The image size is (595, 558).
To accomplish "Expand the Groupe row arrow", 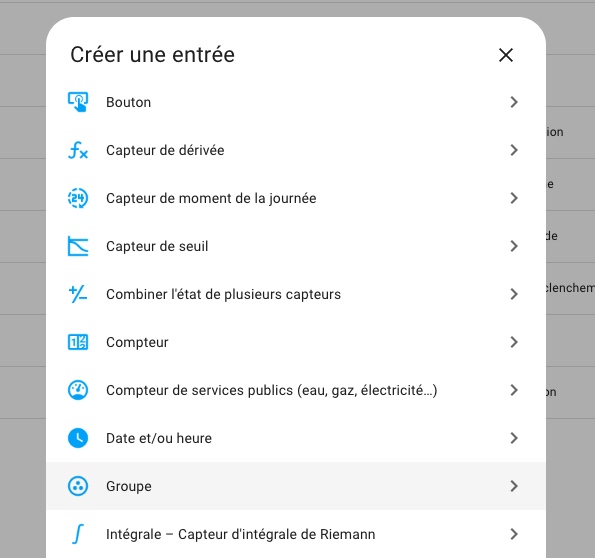I will coord(514,486).
